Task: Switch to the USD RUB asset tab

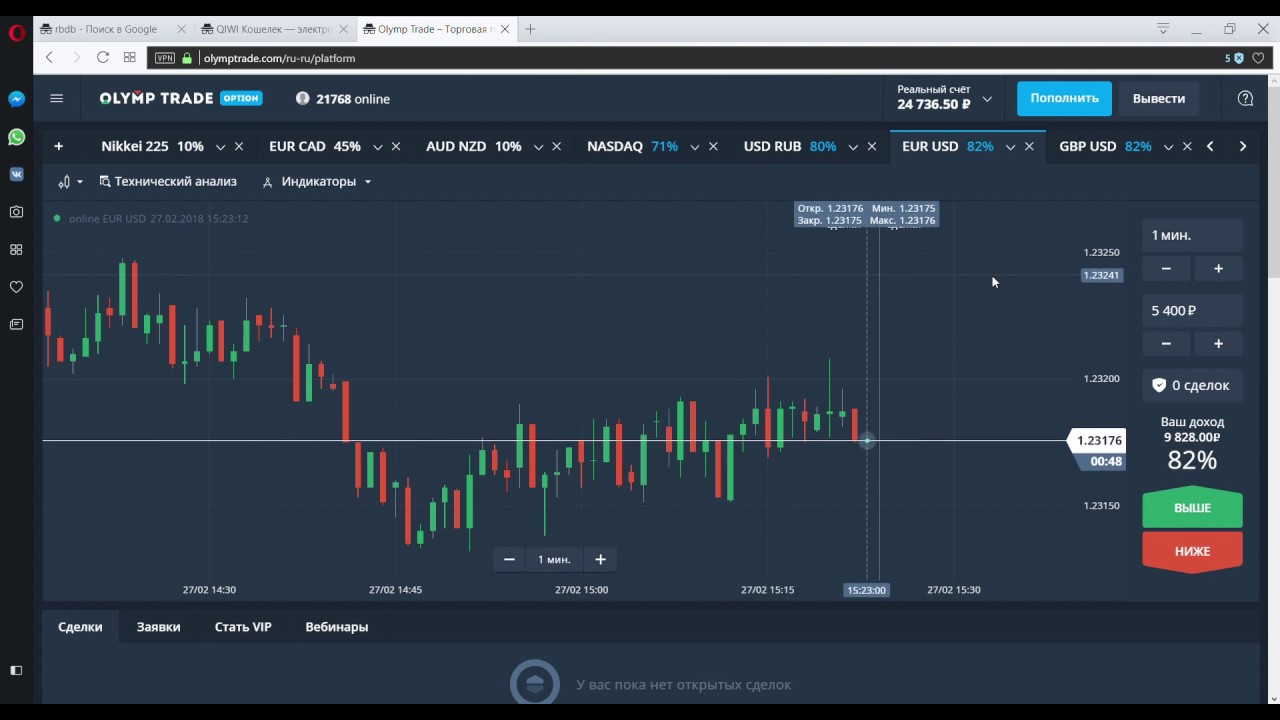Action: [x=772, y=146]
